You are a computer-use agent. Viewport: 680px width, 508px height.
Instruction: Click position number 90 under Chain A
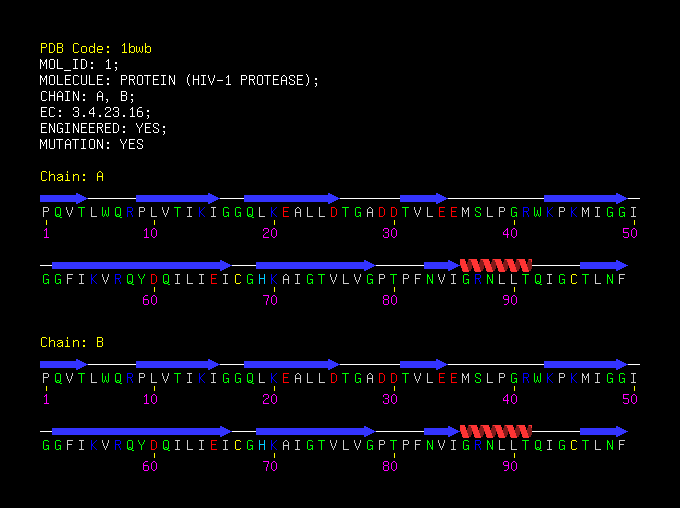510,300
